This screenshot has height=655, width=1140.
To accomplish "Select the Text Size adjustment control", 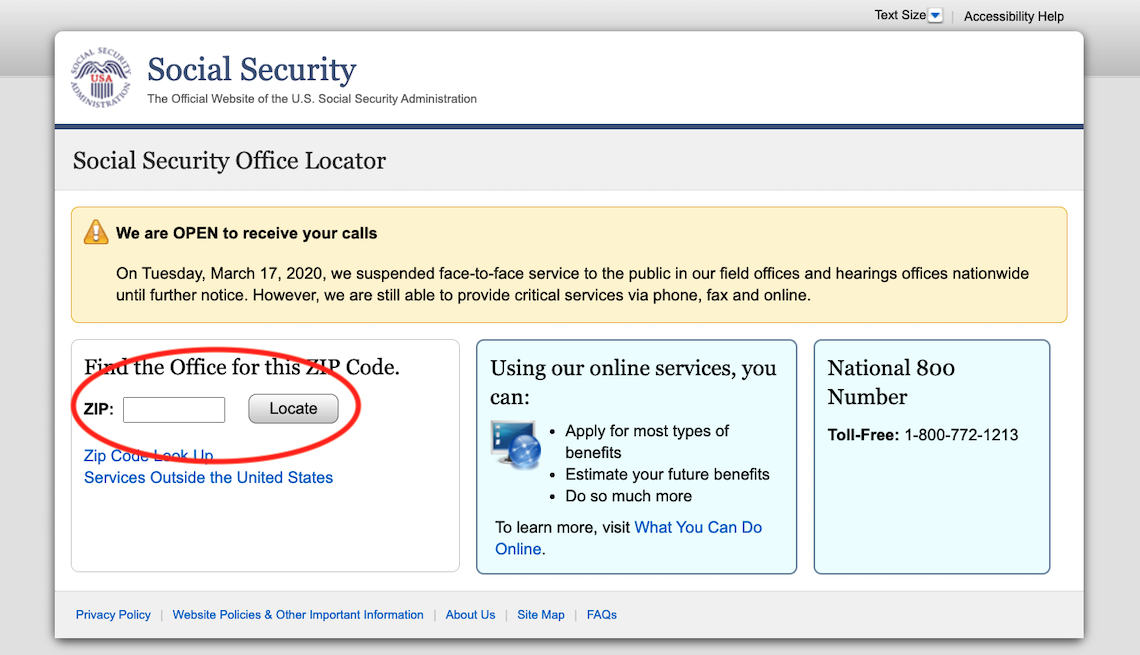I will point(900,14).
